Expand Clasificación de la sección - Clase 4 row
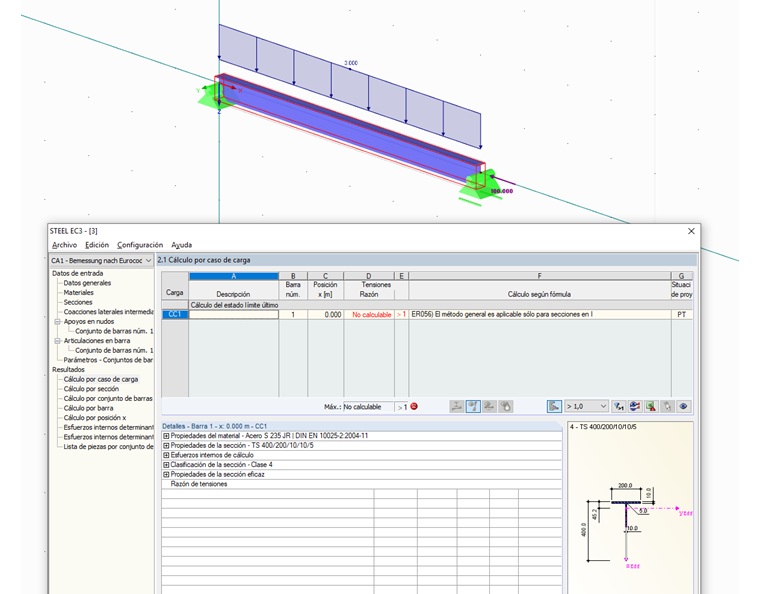The width and height of the screenshot is (760, 594). 166,465
